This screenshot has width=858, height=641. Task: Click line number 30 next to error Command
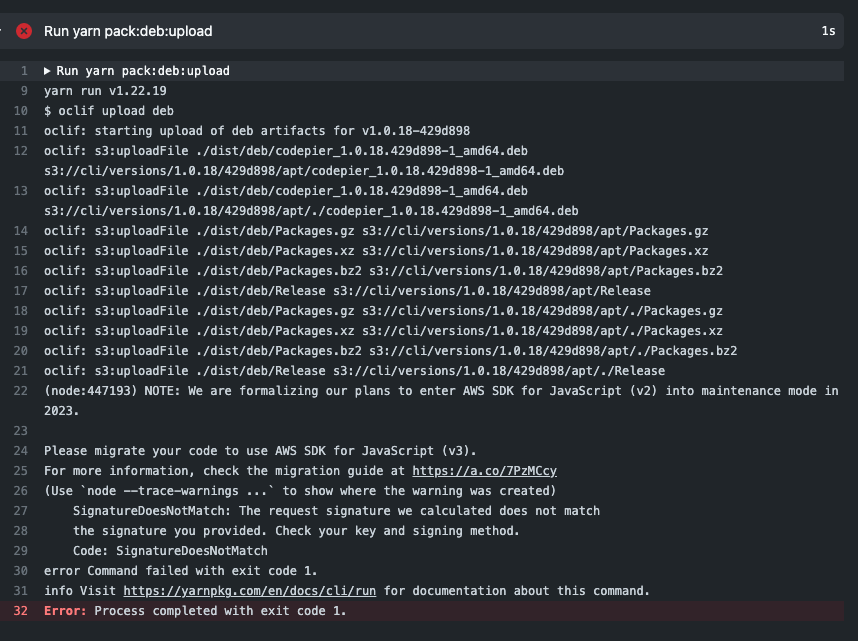(x=20, y=570)
